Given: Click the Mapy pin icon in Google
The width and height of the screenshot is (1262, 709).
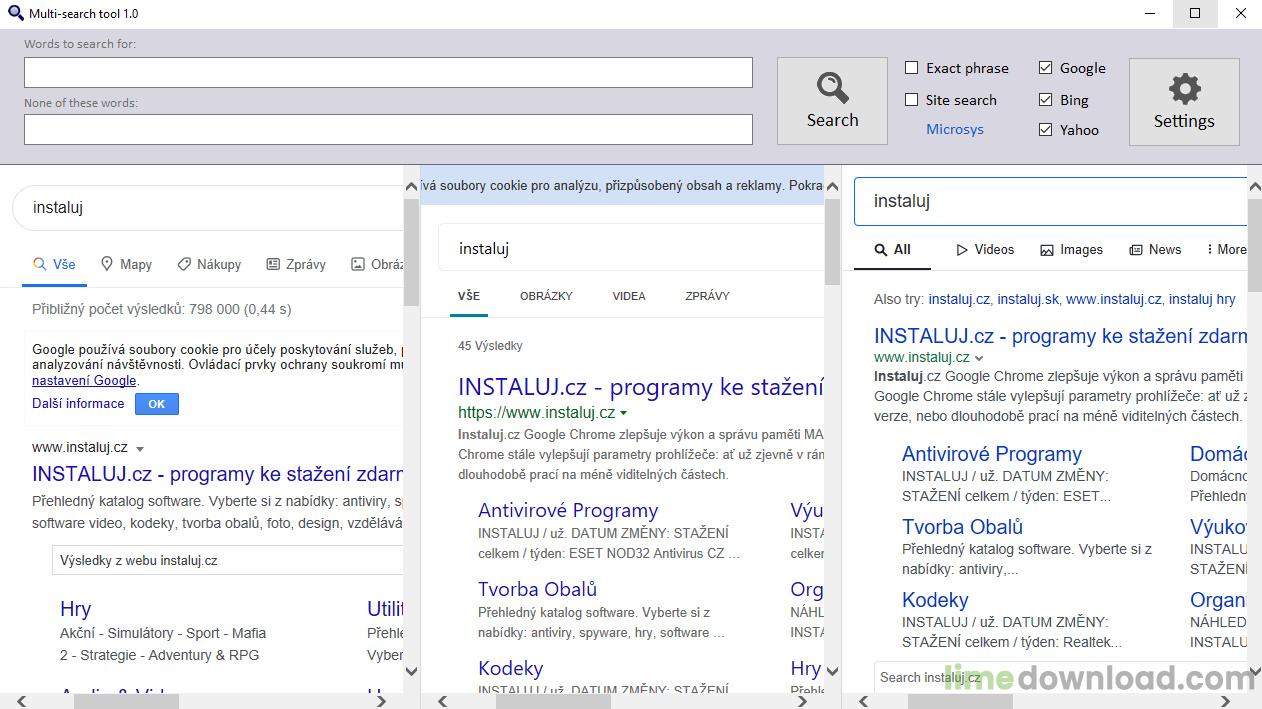Looking at the screenshot, I should [x=107, y=264].
